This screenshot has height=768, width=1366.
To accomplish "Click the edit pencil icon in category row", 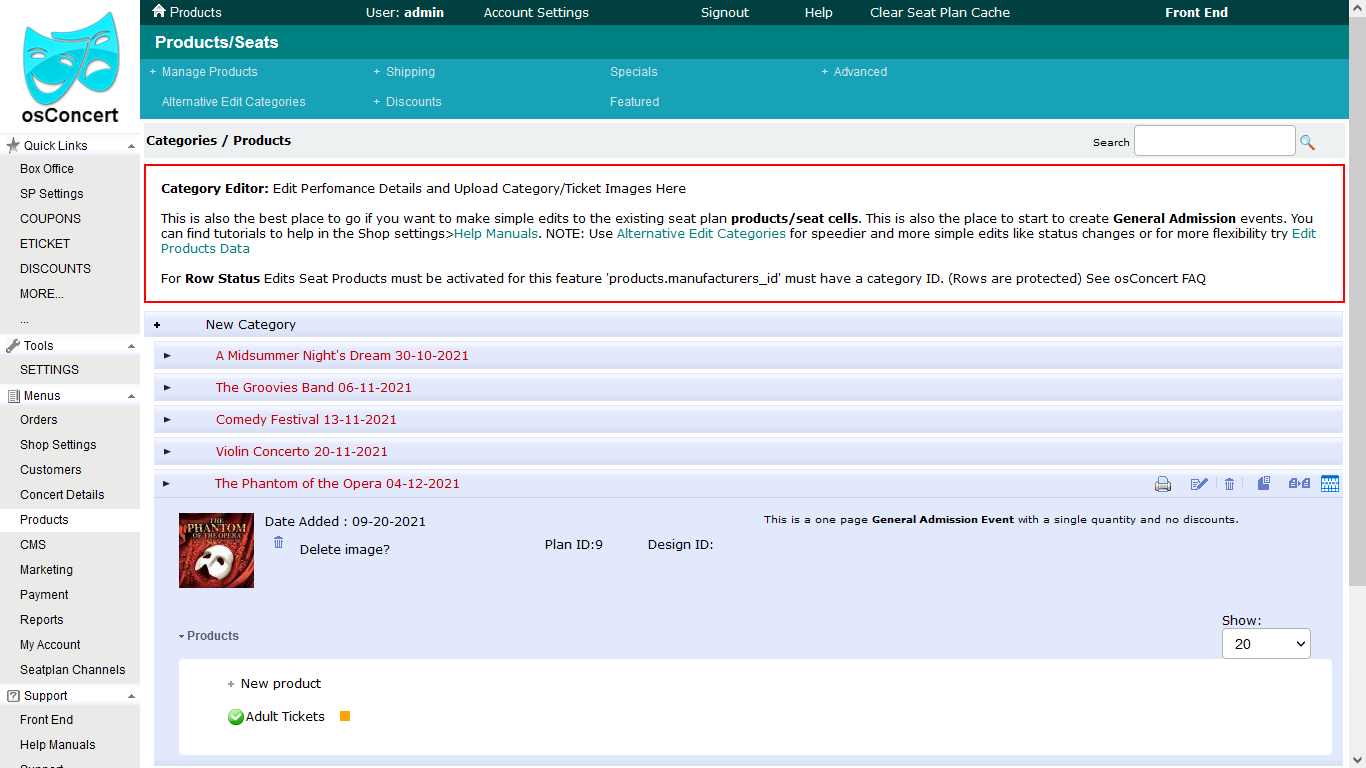I will coord(1199,484).
